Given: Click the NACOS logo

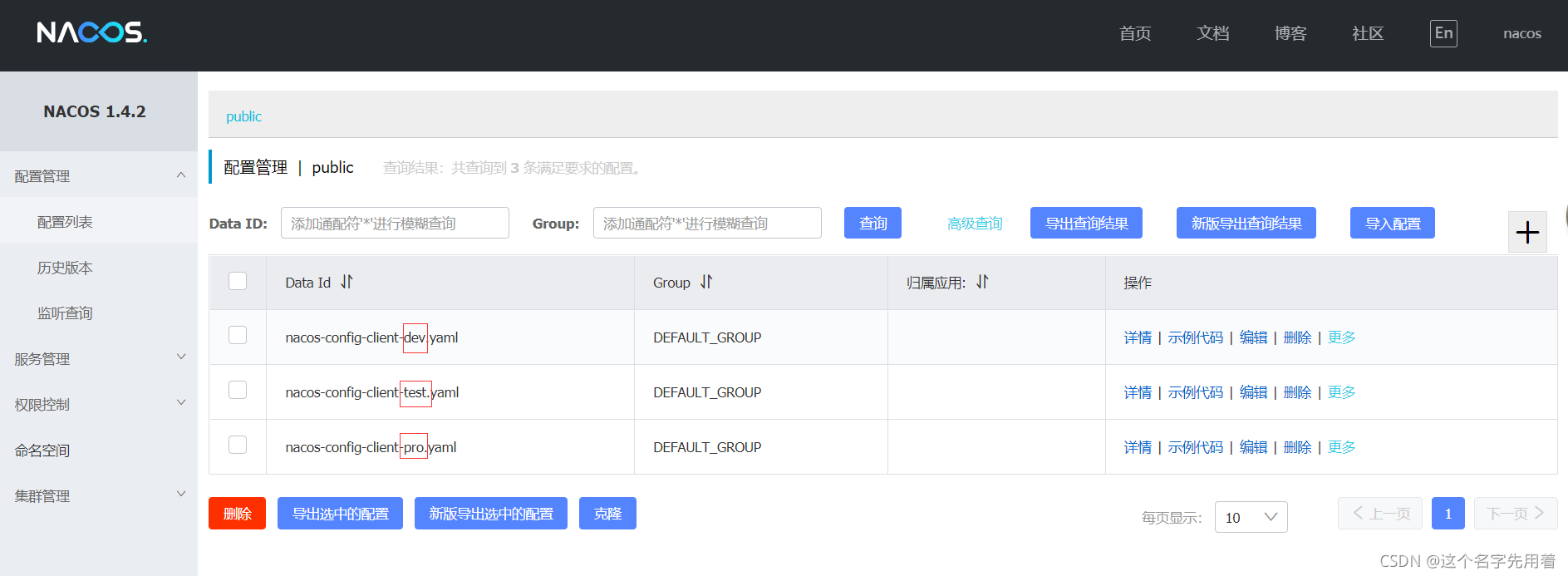Looking at the screenshot, I should click(x=92, y=32).
